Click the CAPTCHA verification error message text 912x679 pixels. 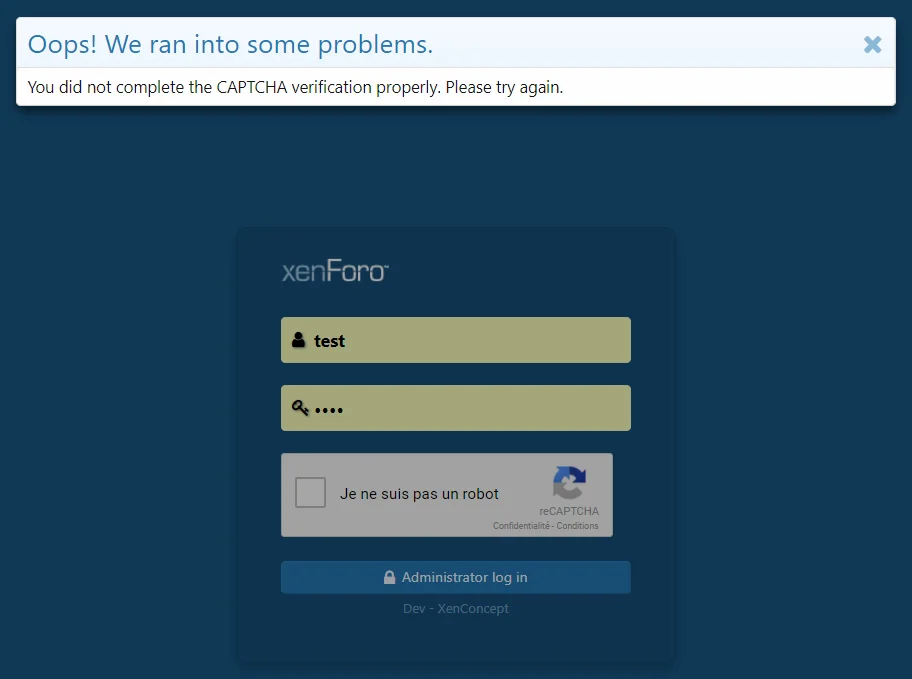click(295, 87)
